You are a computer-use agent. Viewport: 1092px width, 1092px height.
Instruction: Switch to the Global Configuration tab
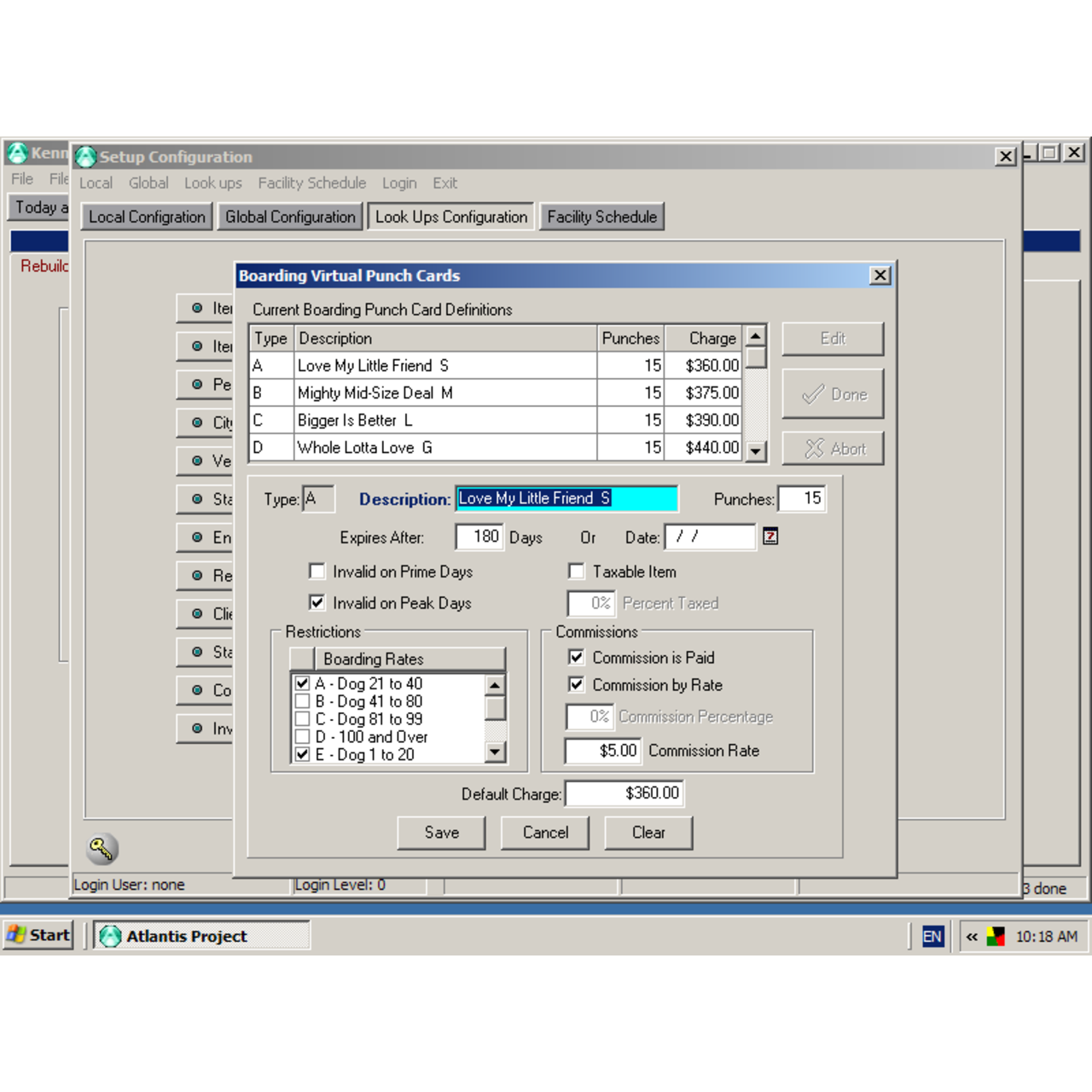tap(290, 217)
